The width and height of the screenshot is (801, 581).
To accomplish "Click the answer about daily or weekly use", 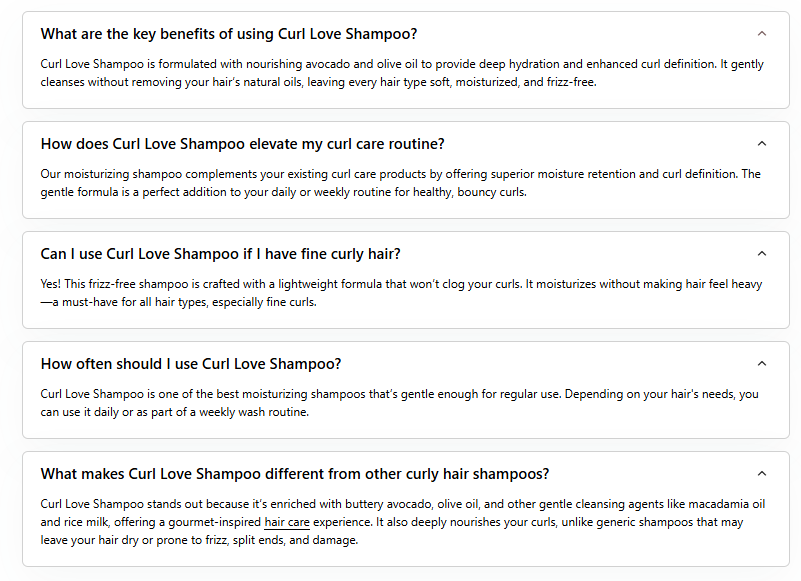I will pyautogui.click(x=400, y=403).
